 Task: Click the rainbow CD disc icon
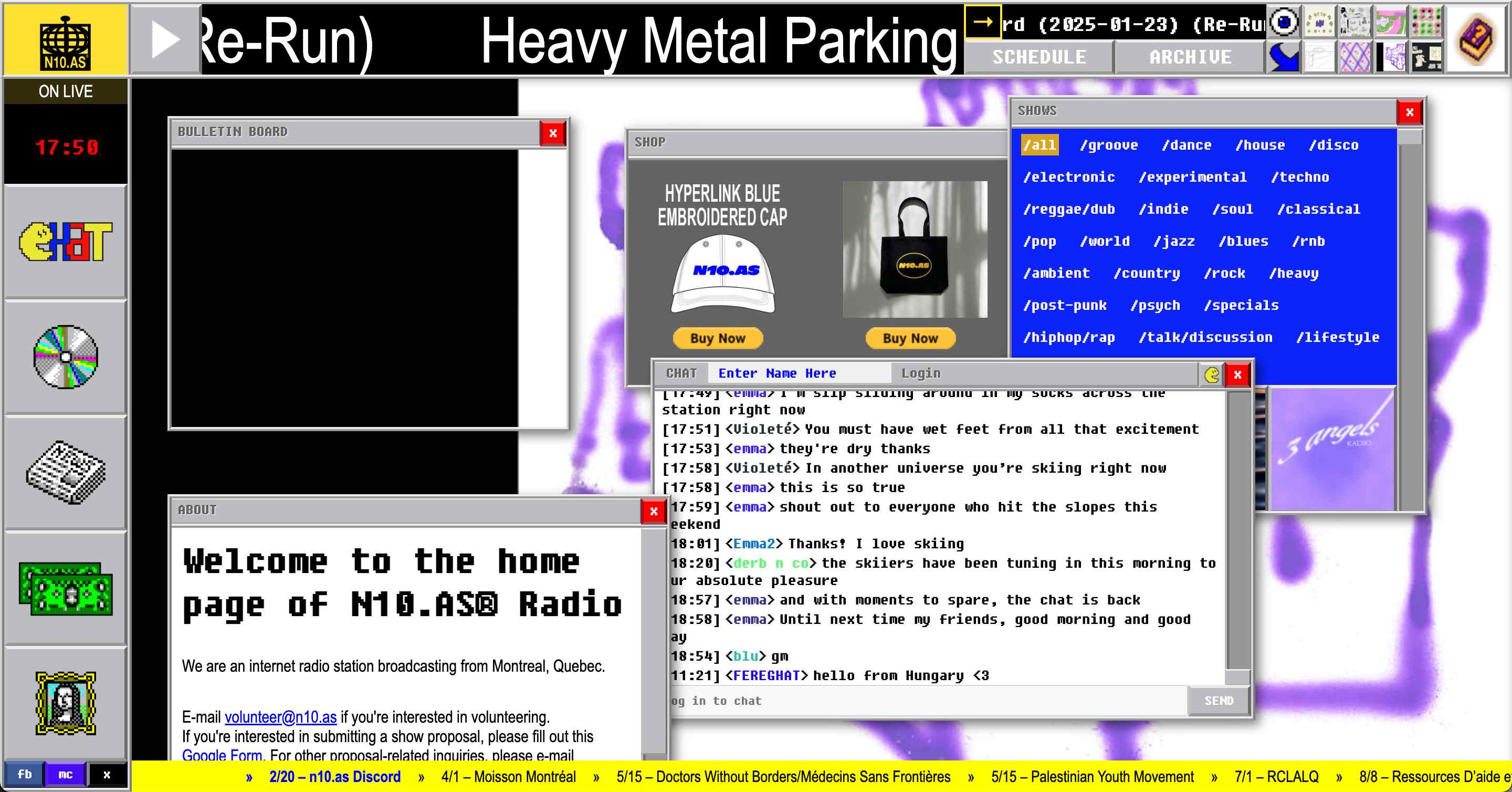pos(65,357)
